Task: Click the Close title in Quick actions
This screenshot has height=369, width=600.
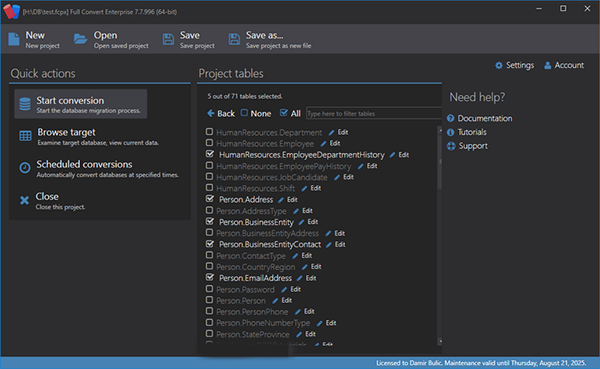Action: [47, 197]
